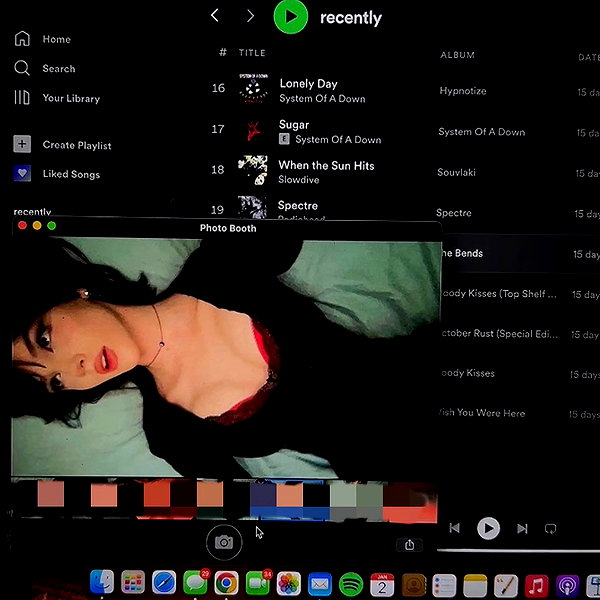This screenshot has height=600, width=600.
Task: Select the 'recently' playlist in sidebar
Action: tap(33, 212)
